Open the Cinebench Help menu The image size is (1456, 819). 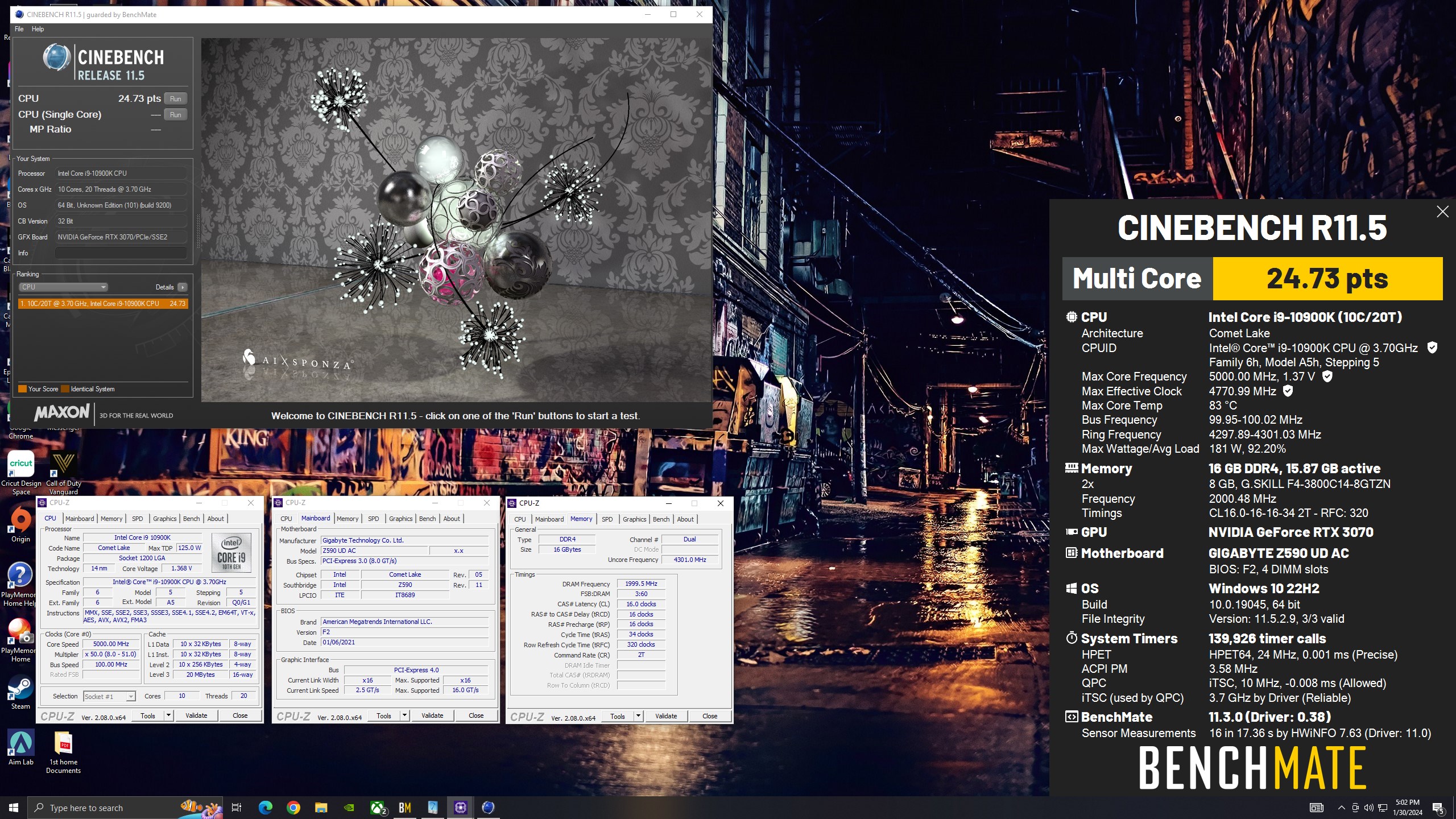tap(38, 29)
